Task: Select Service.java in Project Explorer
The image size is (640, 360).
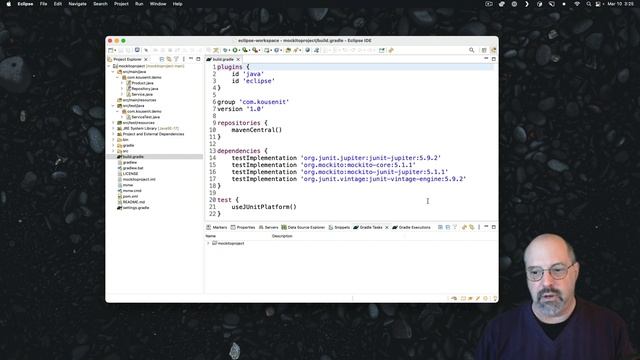Action: point(142,94)
